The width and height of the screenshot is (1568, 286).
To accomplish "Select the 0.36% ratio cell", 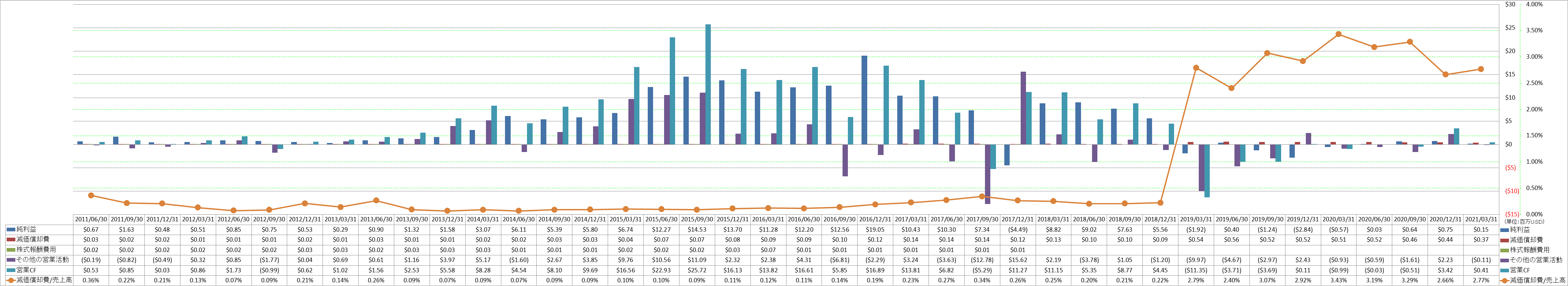I will tap(91, 280).
